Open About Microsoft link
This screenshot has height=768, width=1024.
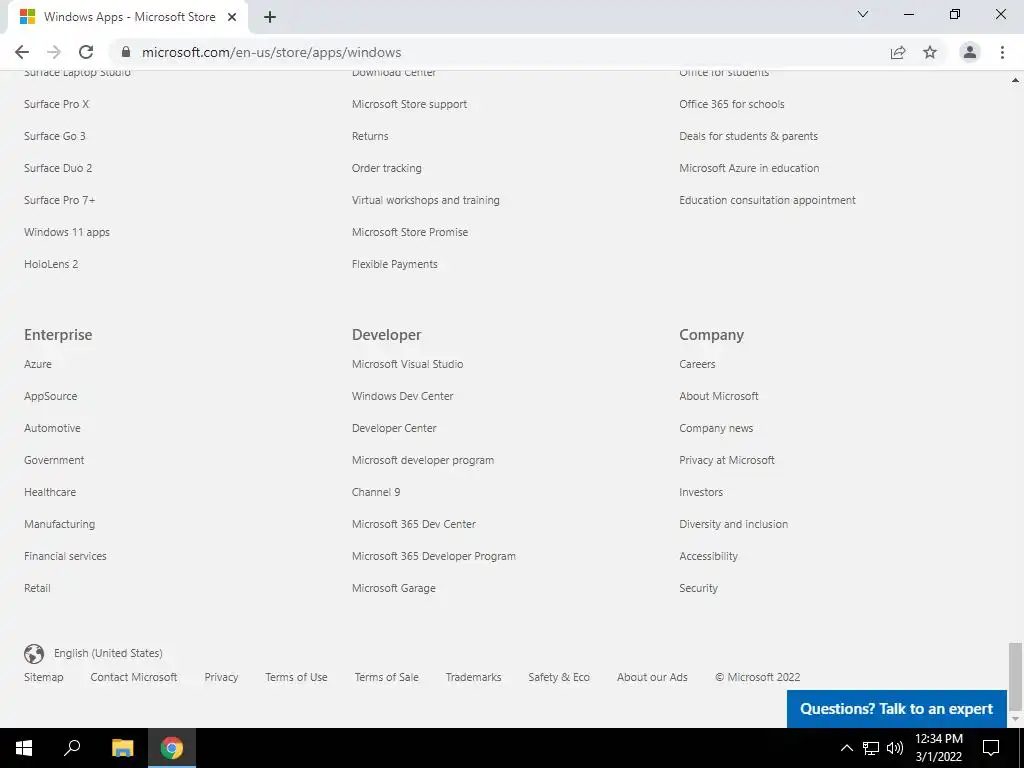coord(719,396)
